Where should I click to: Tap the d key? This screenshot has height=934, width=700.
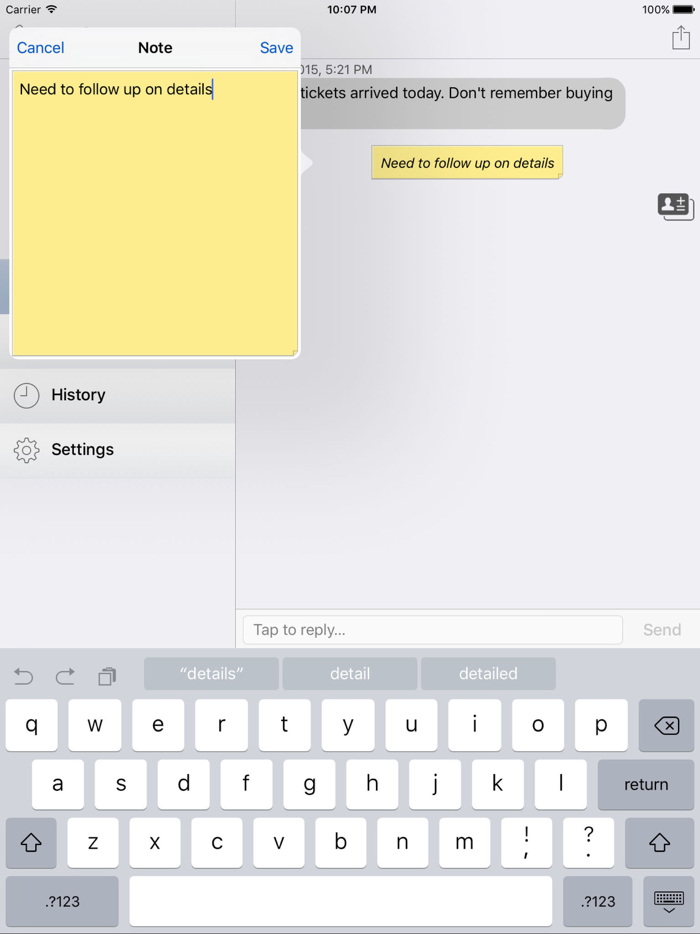click(184, 784)
